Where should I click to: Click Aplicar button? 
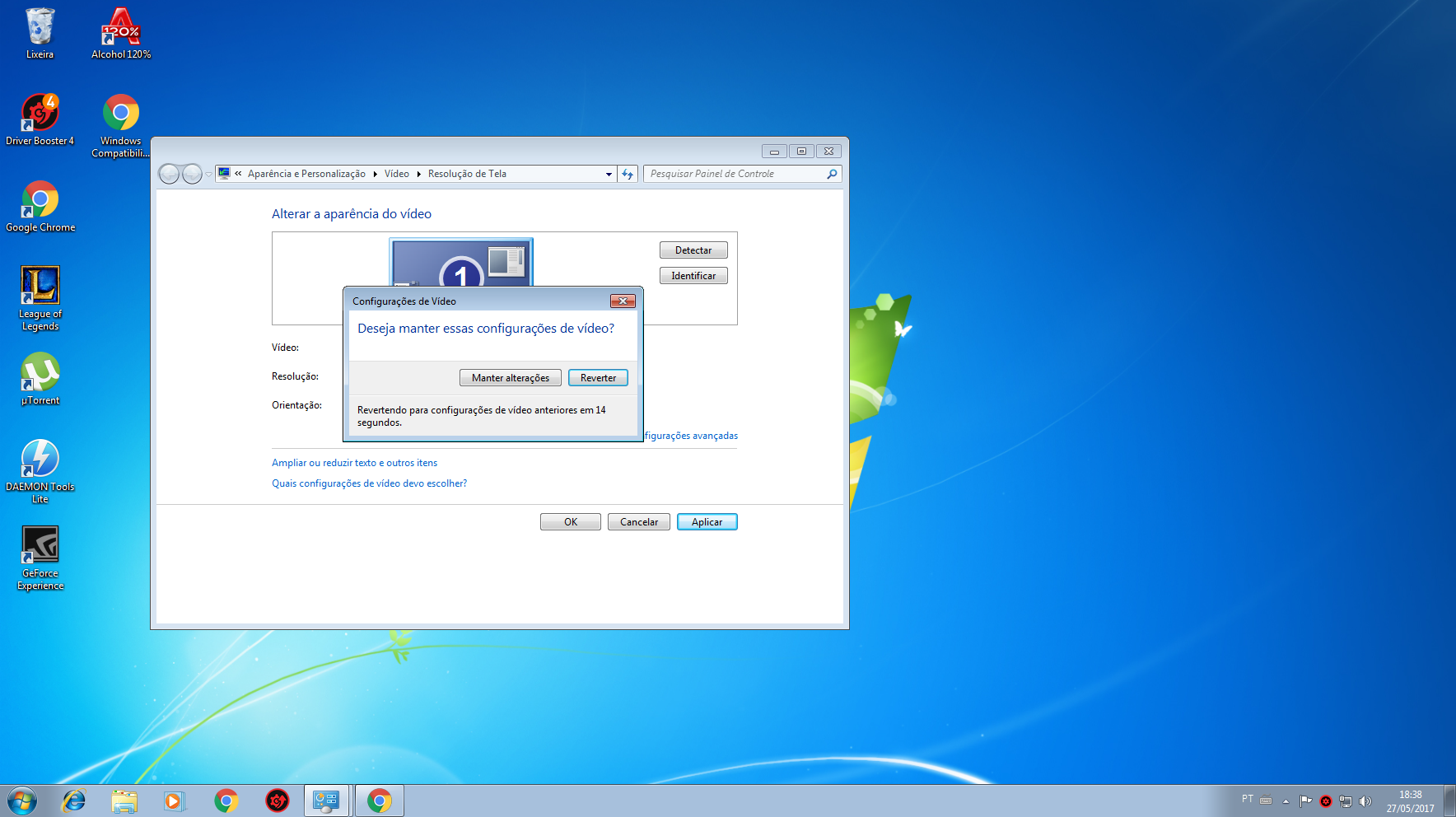click(x=707, y=522)
